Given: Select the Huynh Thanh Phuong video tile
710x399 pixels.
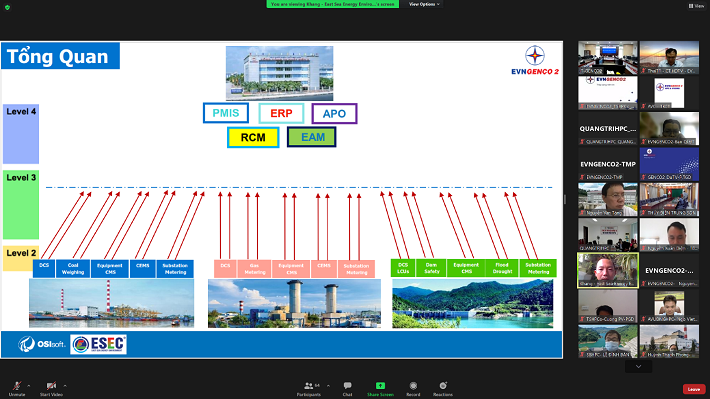Looking at the screenshot, I should point(669,341).
